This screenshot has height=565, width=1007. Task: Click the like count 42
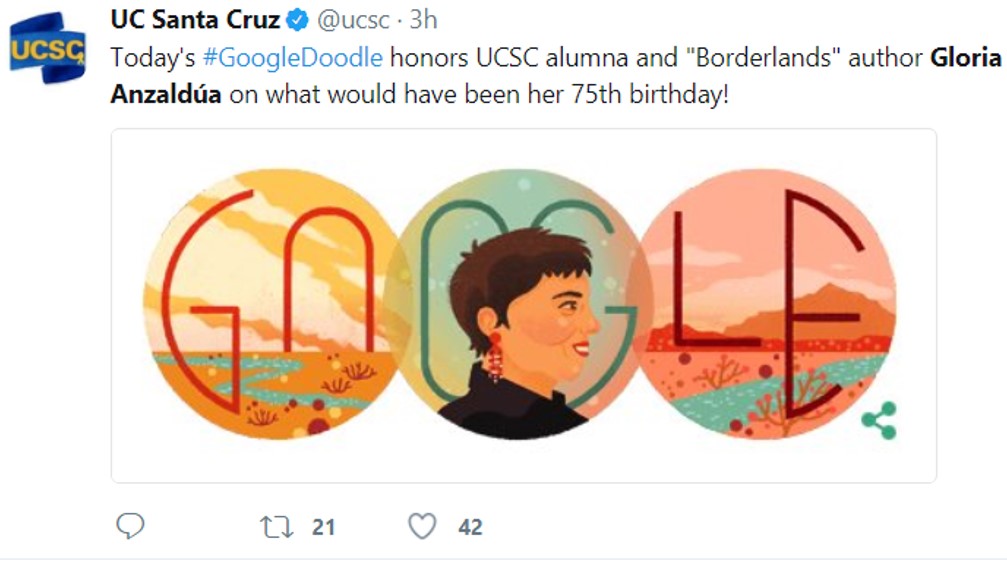coord(470,527)
